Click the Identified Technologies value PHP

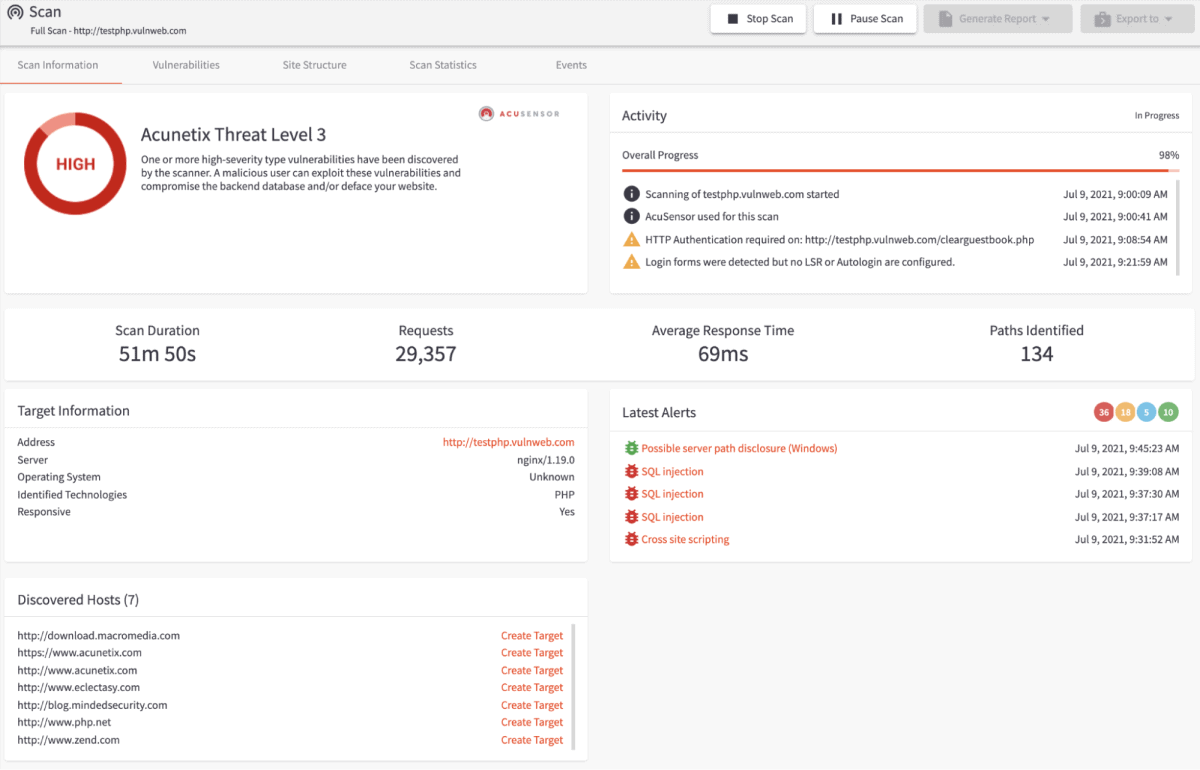click(565, 495)
